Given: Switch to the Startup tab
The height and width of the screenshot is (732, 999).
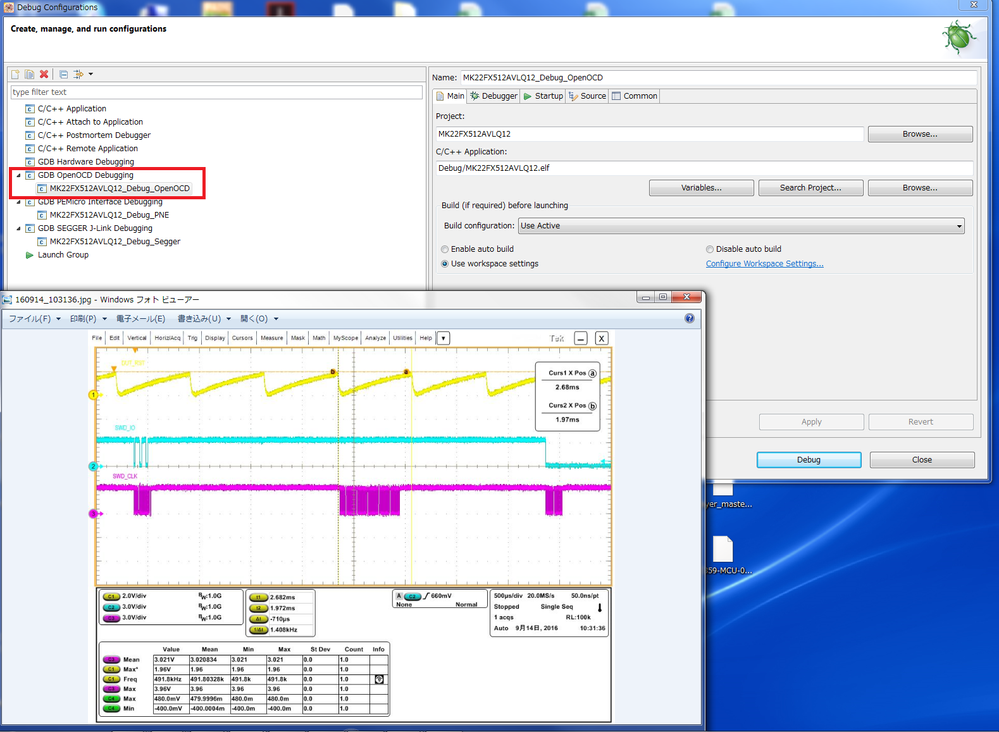Looking at the screenshot, I should click(x=543, y=96).
